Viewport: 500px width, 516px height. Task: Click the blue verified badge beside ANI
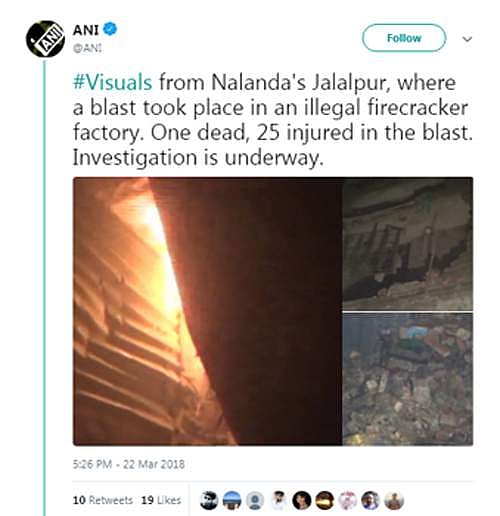[110, 29]
